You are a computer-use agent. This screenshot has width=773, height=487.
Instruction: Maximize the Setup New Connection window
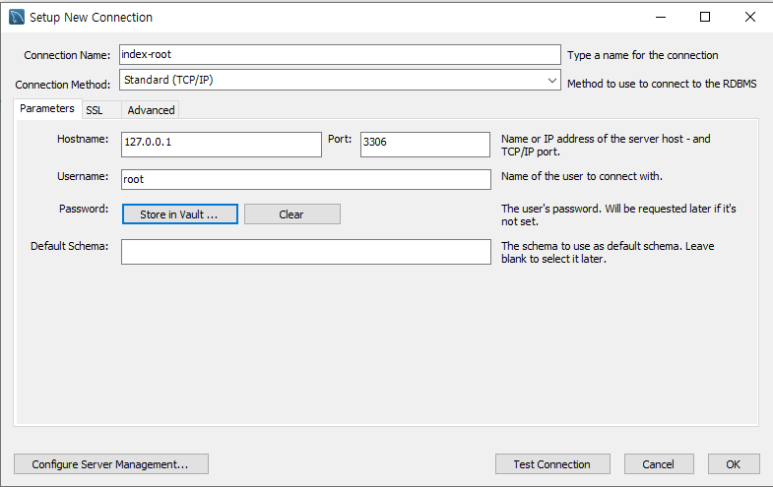705,17
